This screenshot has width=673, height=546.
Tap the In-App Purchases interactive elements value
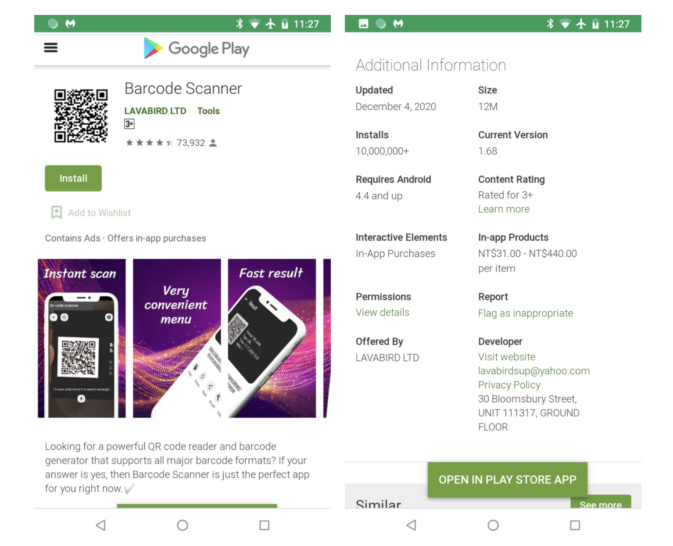click(x=395, y=254)
